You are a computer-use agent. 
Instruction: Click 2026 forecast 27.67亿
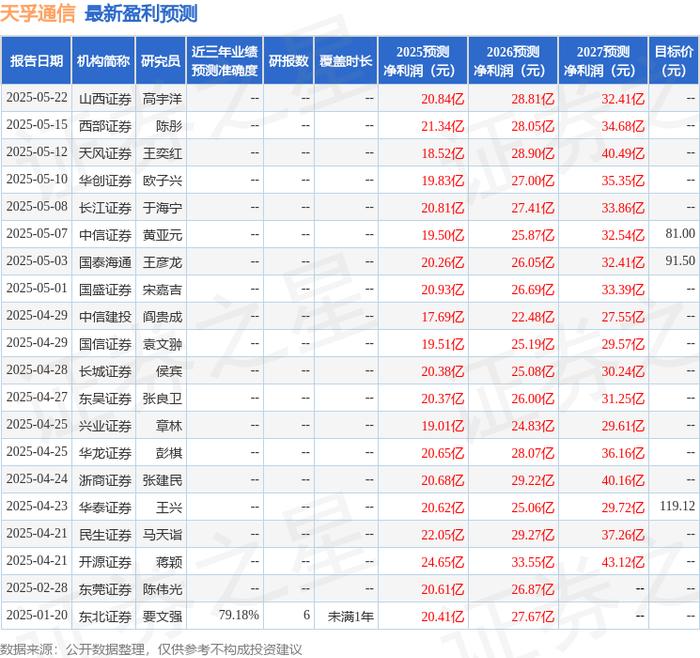tap(533, 616)
